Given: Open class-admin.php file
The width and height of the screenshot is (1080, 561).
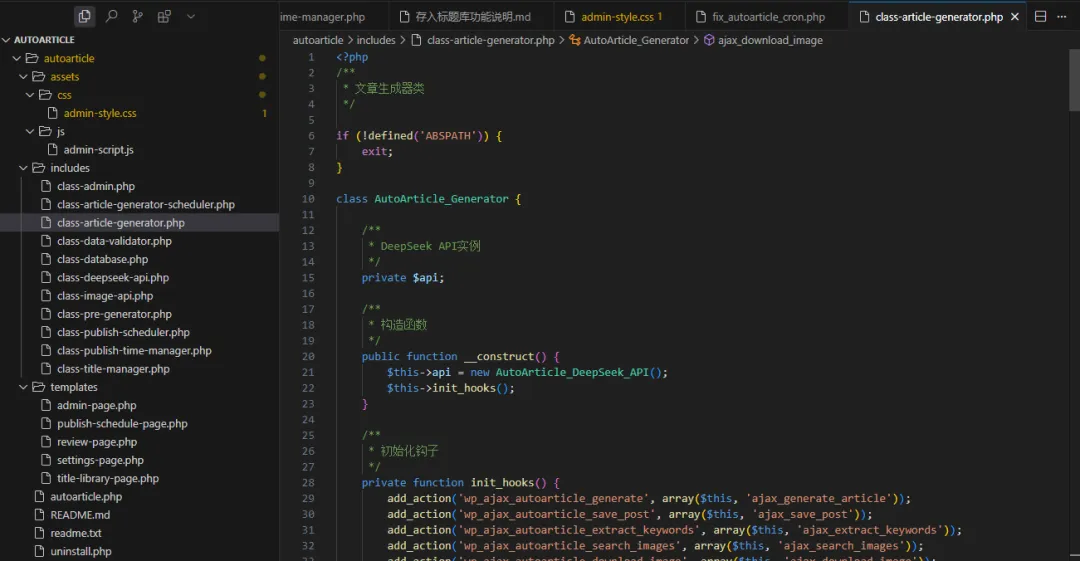Looking at the screenshot, I should (x=96, y=186).
